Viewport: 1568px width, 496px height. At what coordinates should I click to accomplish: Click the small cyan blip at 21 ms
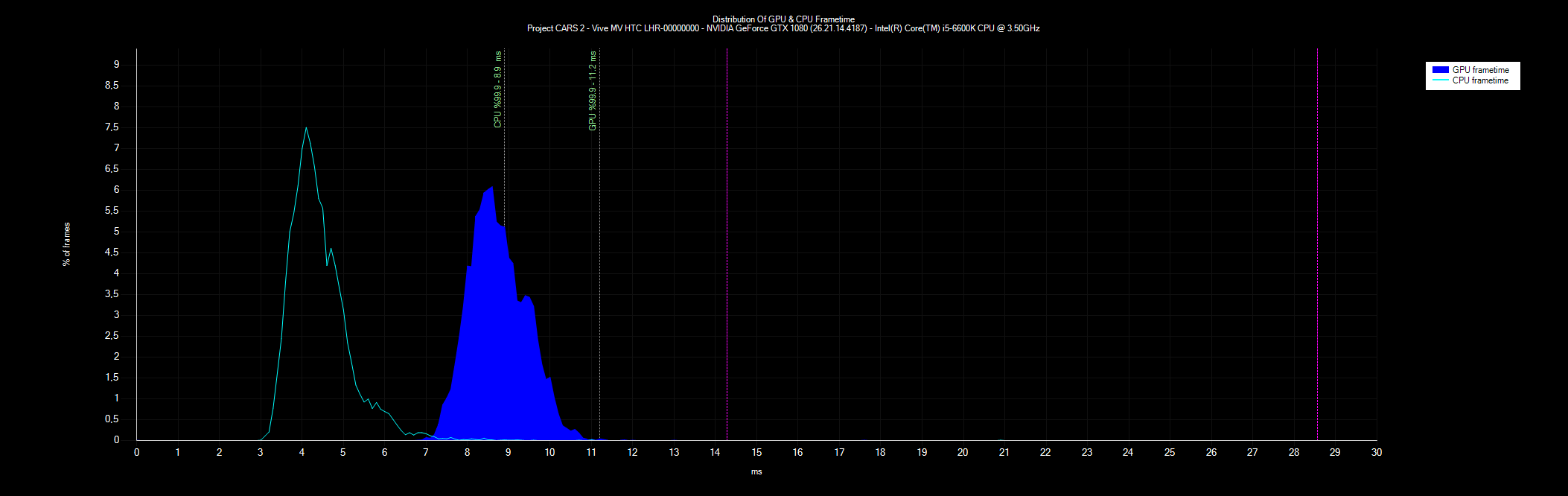click(1001, 439)
